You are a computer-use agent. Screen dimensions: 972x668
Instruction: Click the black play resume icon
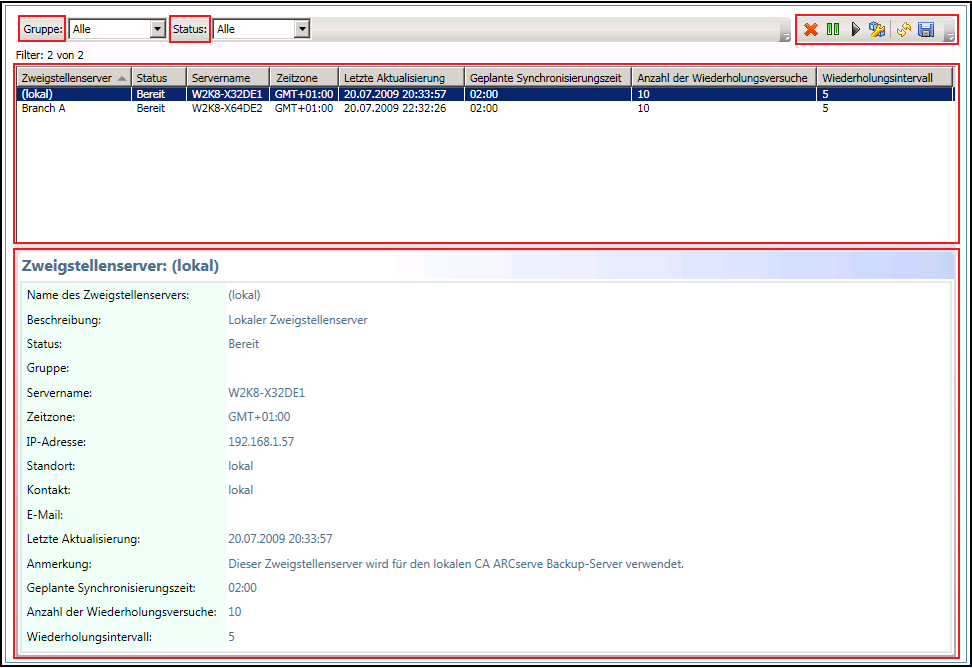(x=855, y=29)
